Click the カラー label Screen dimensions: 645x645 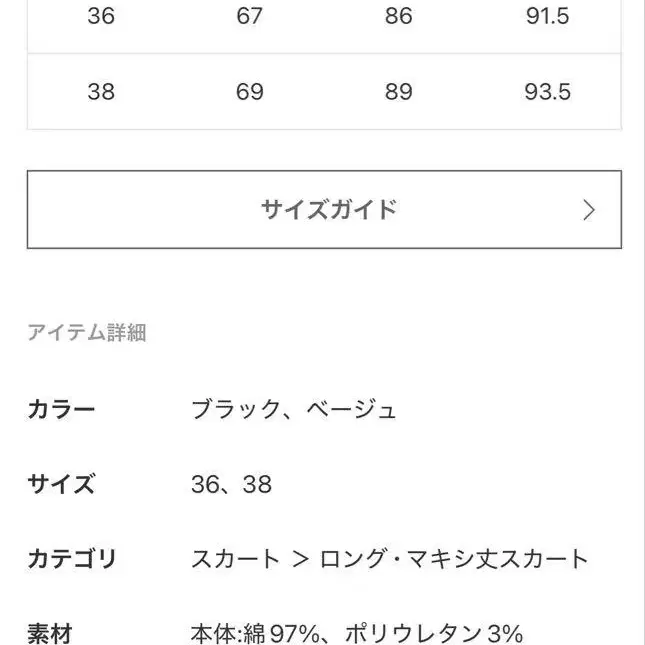tap(61, 409)
